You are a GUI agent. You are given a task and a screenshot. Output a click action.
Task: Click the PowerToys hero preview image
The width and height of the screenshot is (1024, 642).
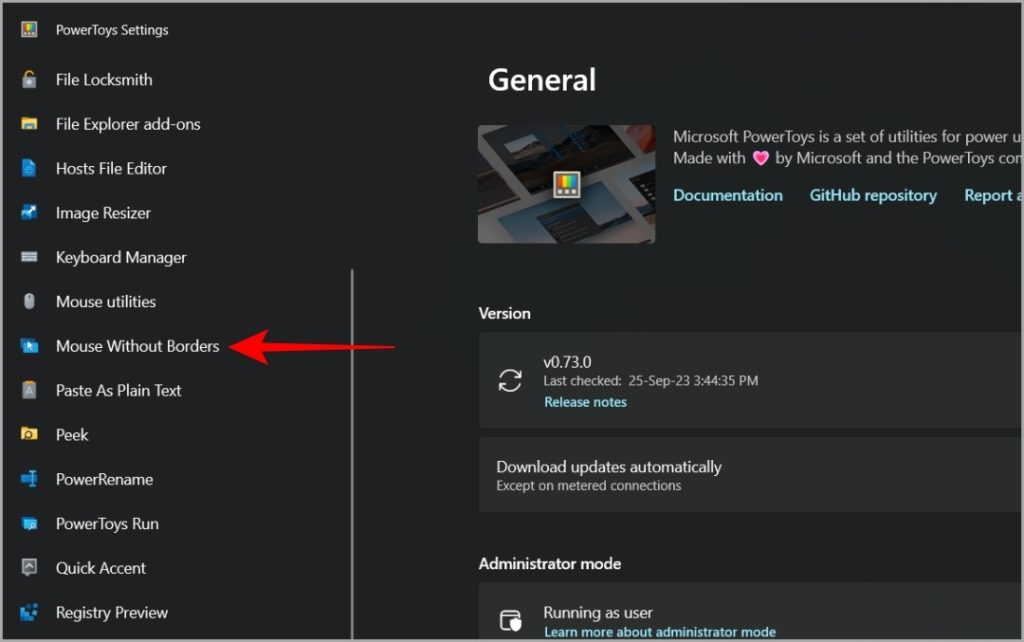coord(566,184)
